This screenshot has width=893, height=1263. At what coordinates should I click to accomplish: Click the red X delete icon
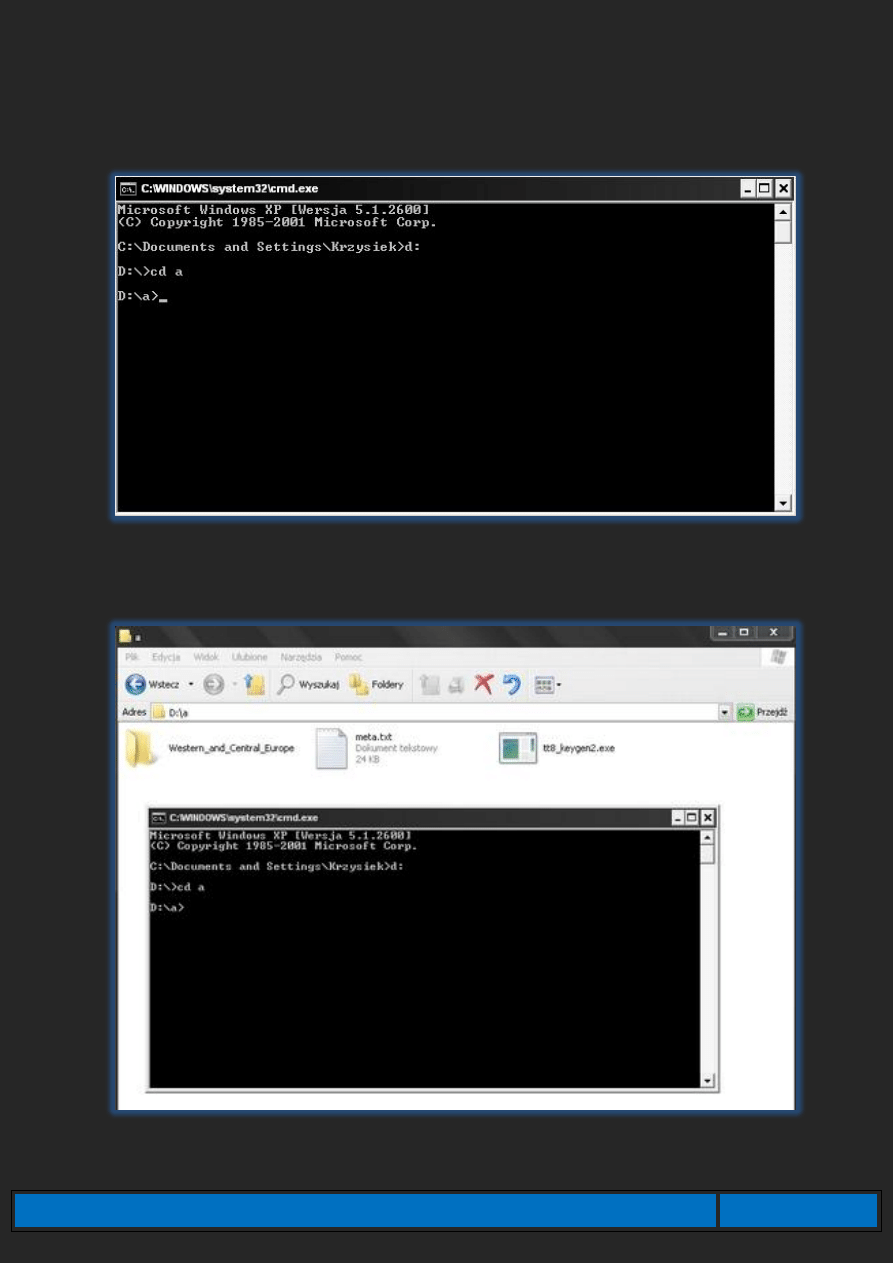[484, 685]
